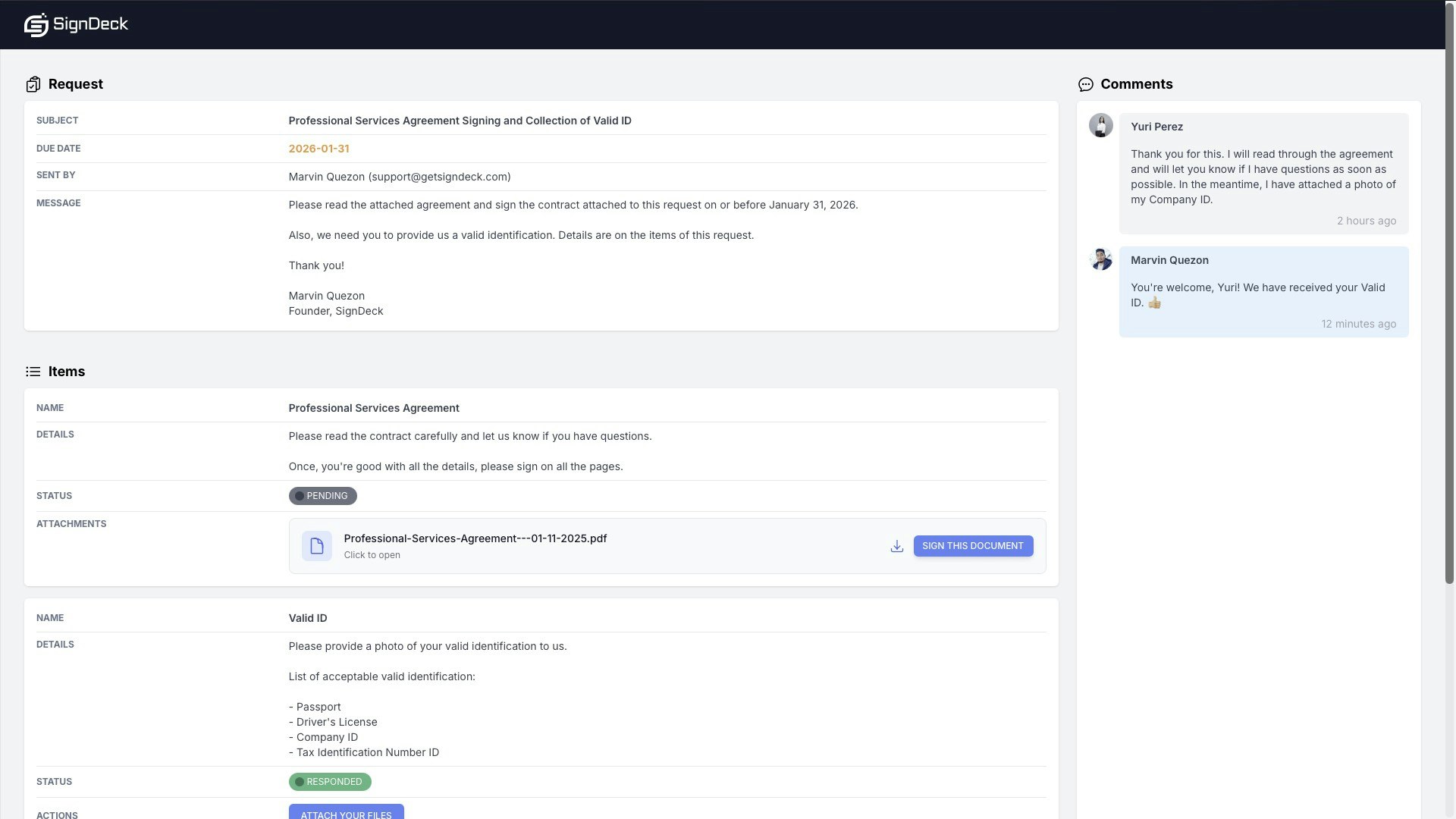Click Yuri Perez's avatar
The width and height of the screenshot is (1456, 819).
click(x=1100, y=125)
